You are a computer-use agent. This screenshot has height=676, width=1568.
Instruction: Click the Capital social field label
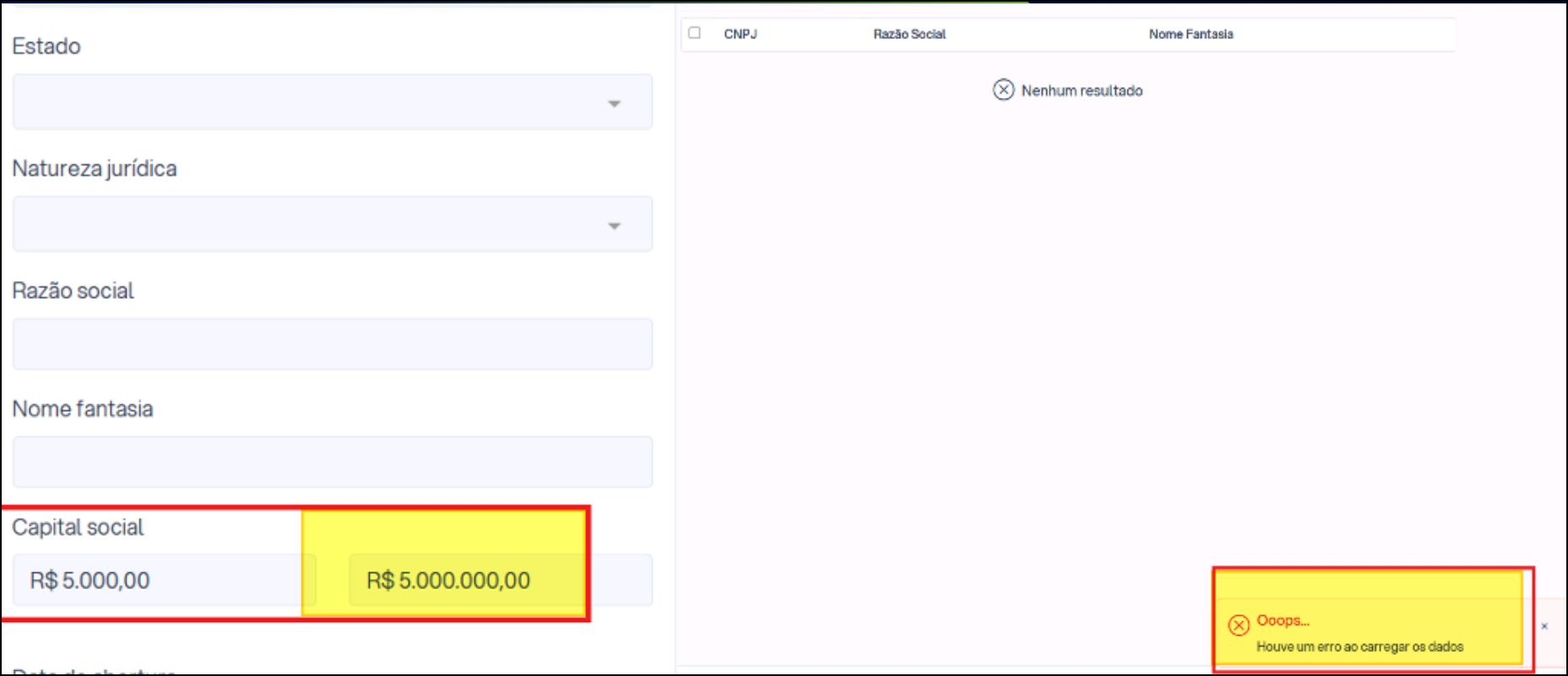tap(78, 527)
